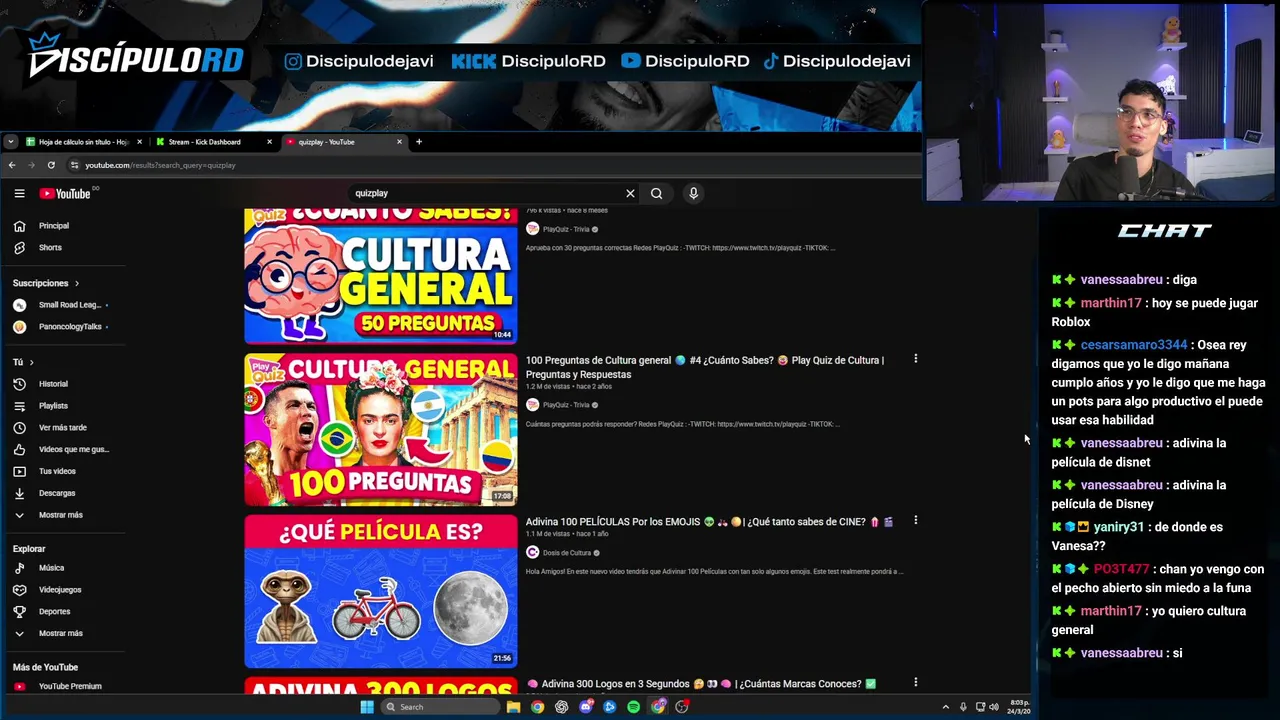Open the 100 Preguntas de Cultura general video title
This screenshot has width=1280, height=720.
[x=705, y=367]
